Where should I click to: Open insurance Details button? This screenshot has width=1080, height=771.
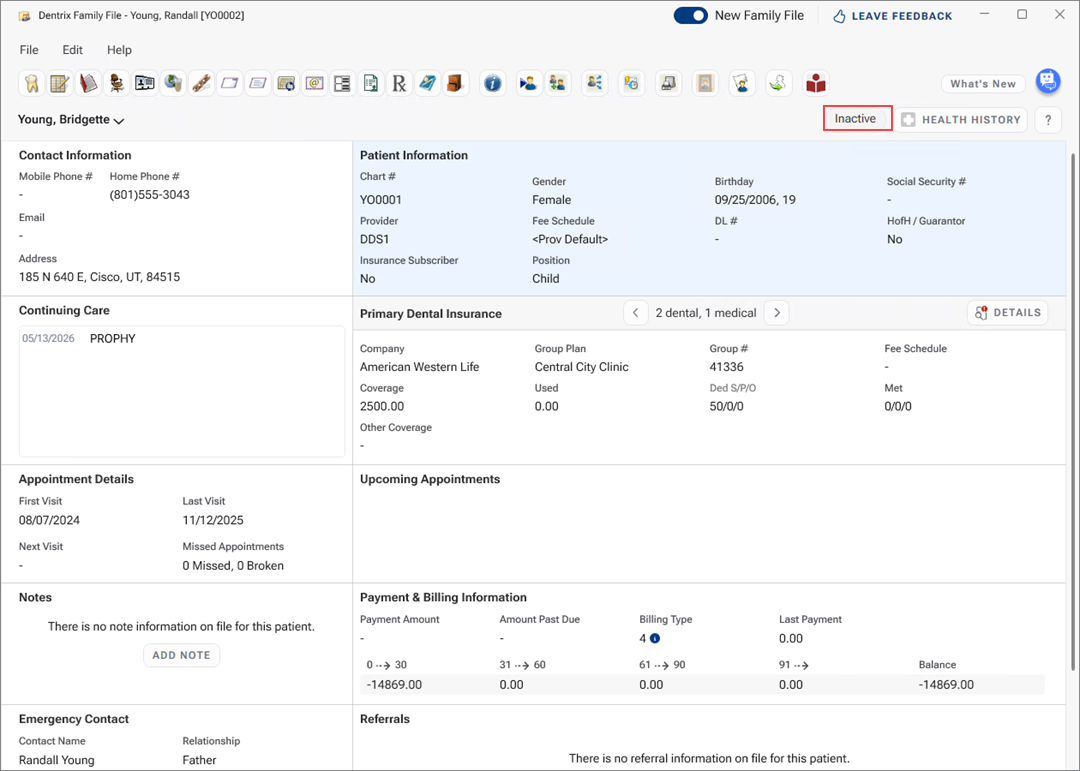pyautogui.click(x=1007, y=313)
